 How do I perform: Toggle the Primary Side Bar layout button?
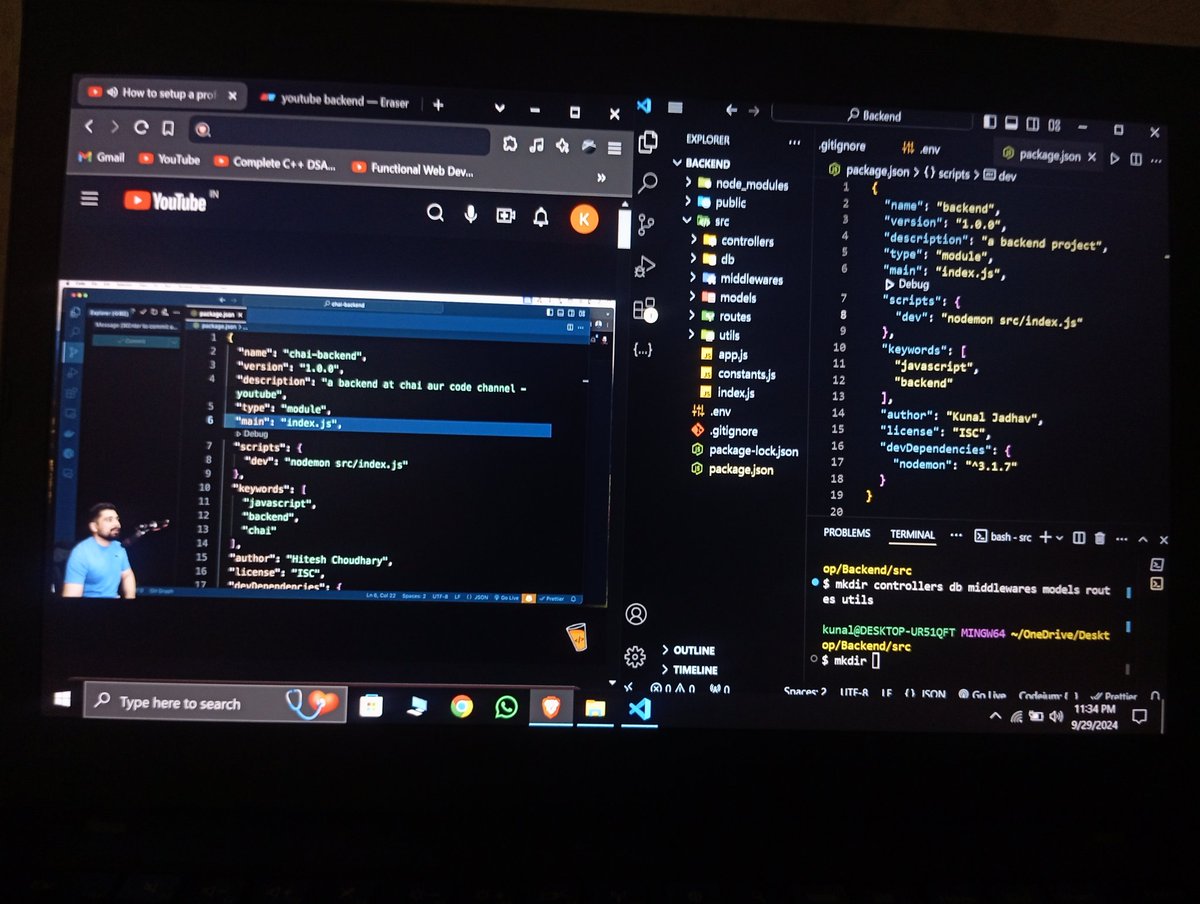pyautogui.click(x=989, y=122)
